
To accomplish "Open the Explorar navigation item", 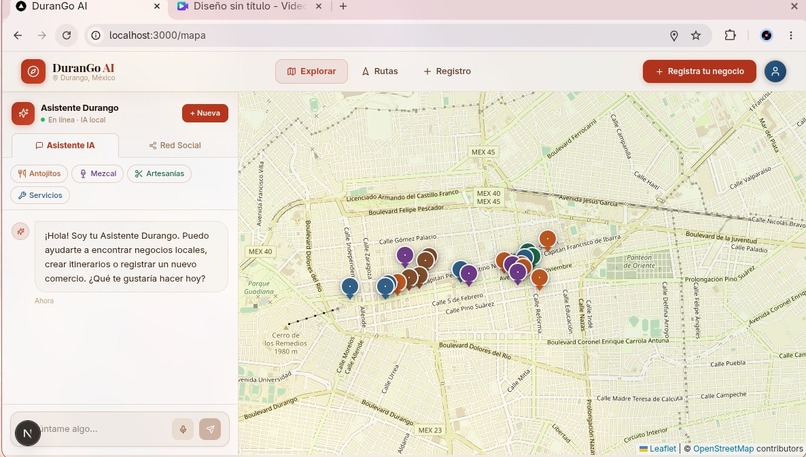I will (x=311, y=71).
